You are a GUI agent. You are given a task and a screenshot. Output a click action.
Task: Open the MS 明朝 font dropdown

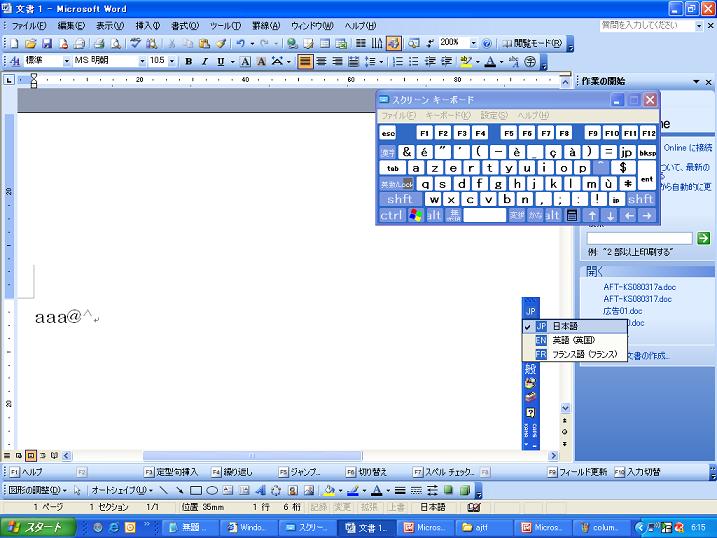coord(142,61)
